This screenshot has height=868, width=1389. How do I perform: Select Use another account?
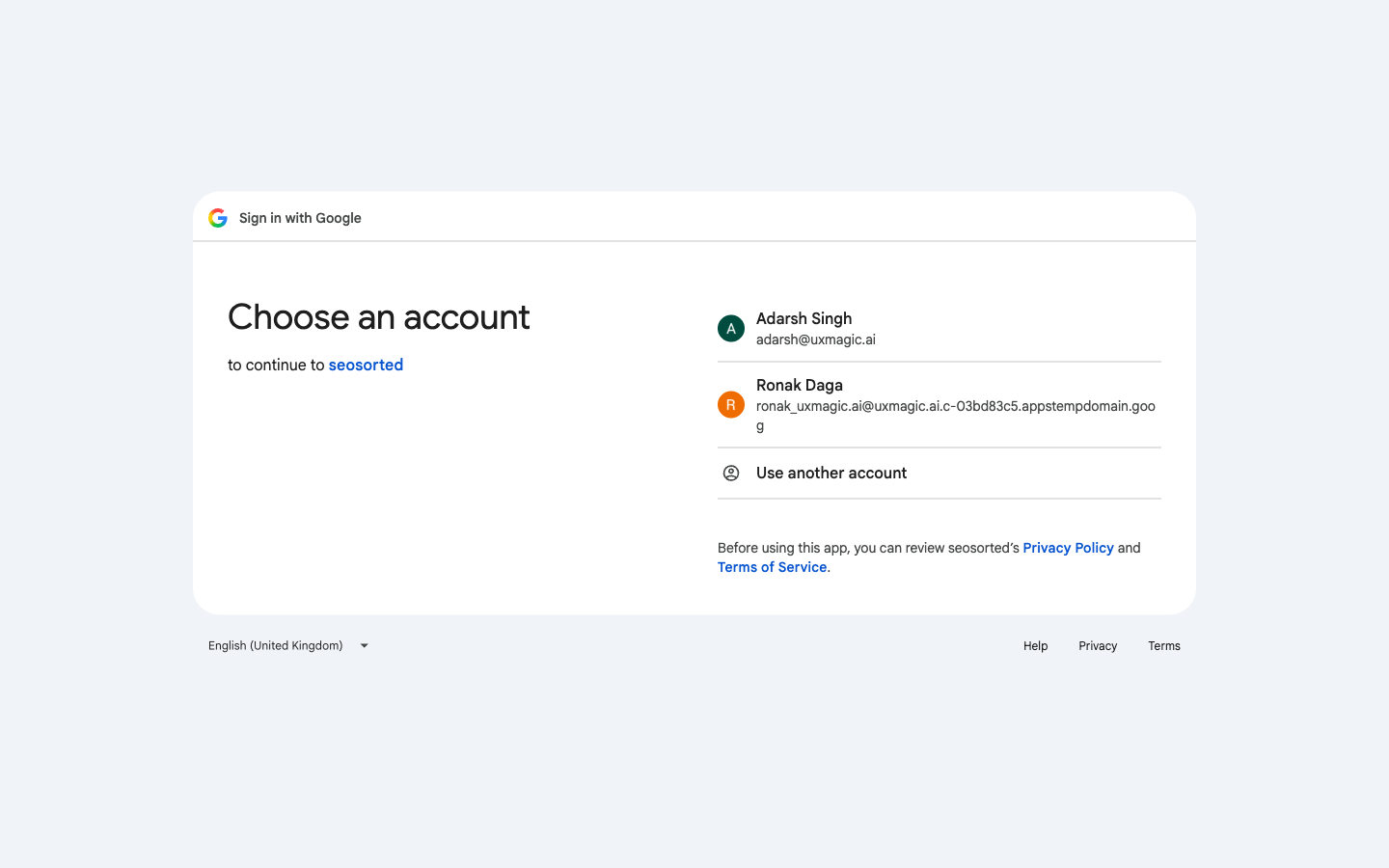pos(940,473)
